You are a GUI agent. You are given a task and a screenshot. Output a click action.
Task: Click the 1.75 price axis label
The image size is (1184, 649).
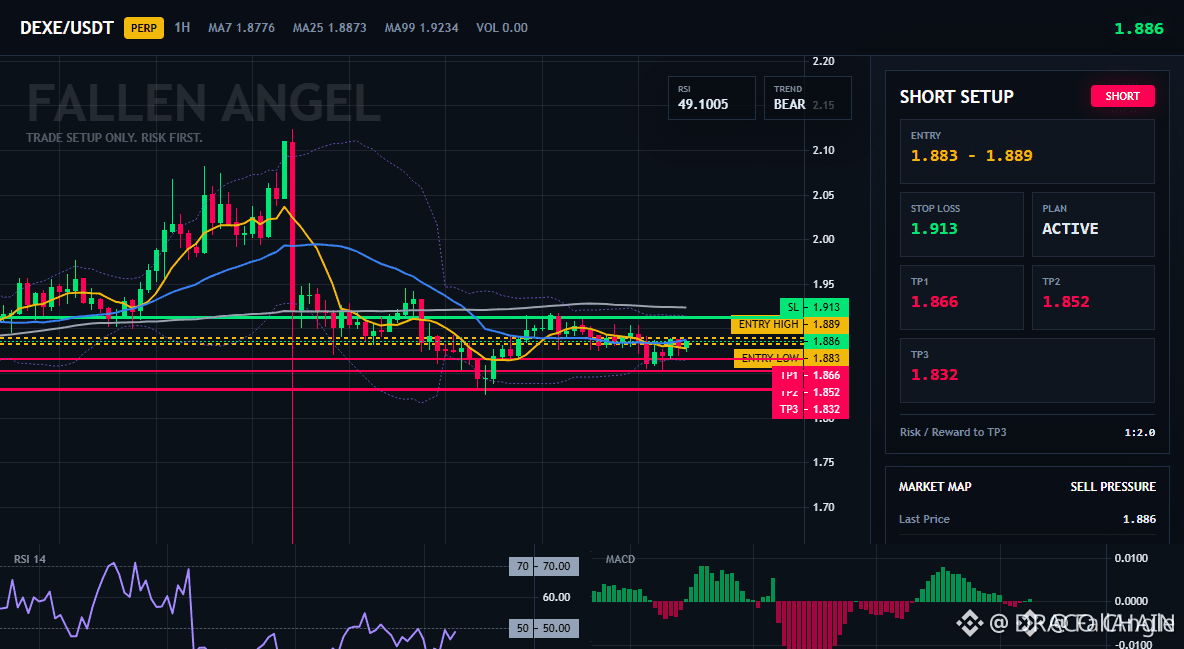(824, 462)
